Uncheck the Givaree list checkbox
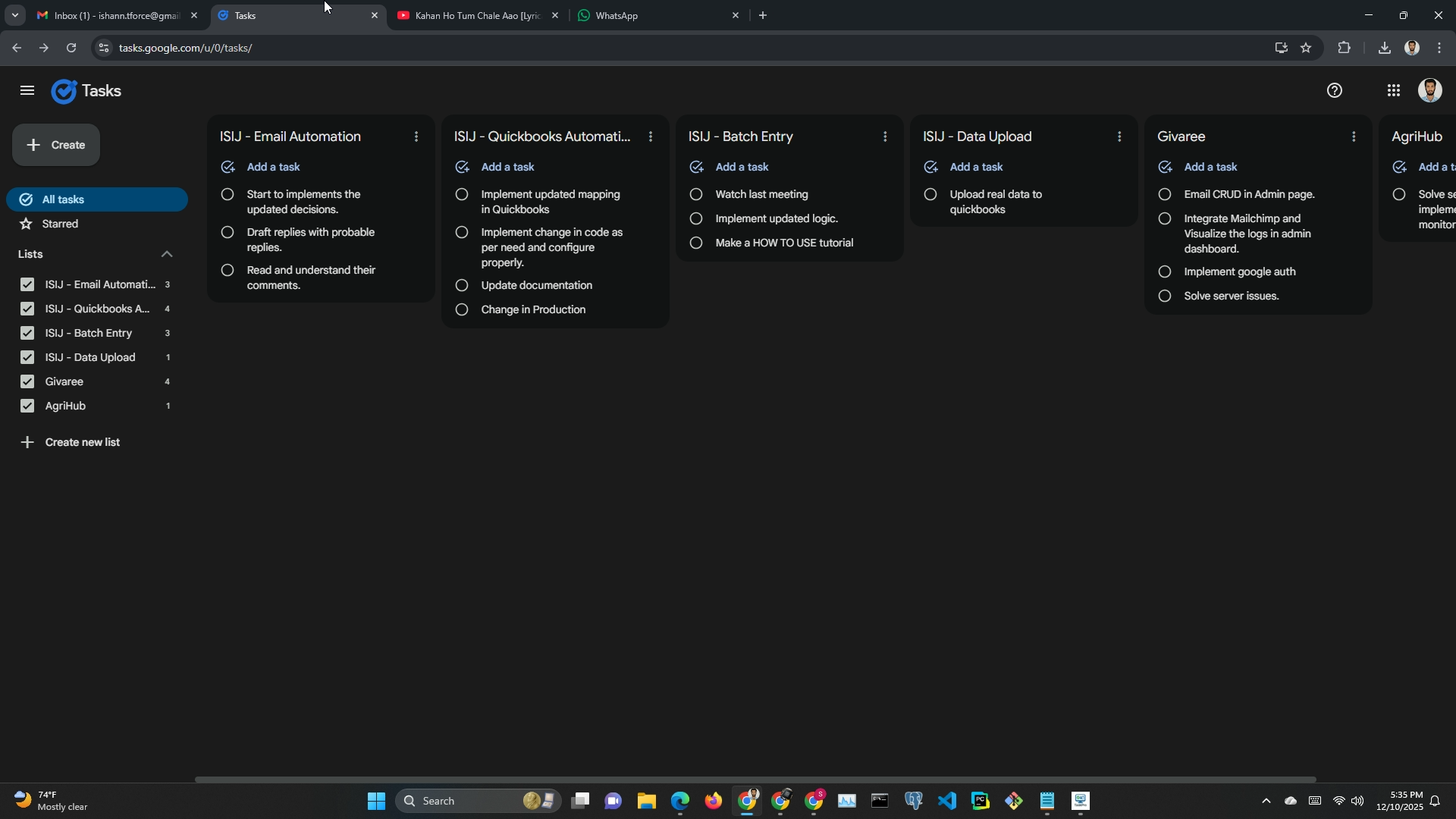The height and width of the screenshot is (819, 1456). 27,381
